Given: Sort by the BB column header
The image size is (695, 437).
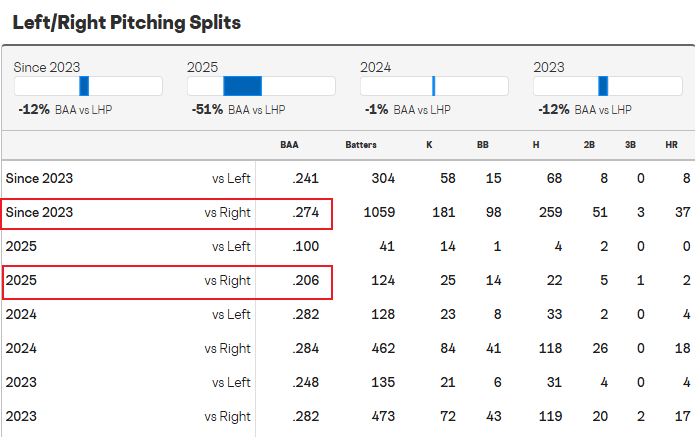Looking at the screenshot, I should pyautogui.click(x=483, y=145).
